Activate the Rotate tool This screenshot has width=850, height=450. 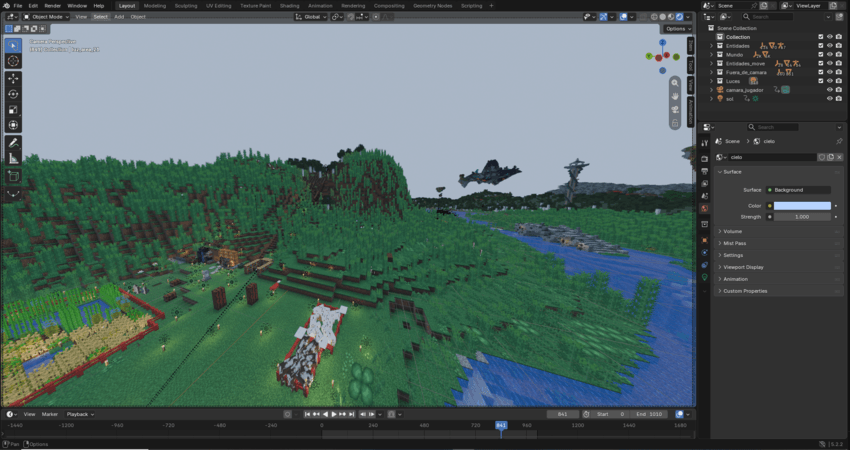[x=13, y=94]
